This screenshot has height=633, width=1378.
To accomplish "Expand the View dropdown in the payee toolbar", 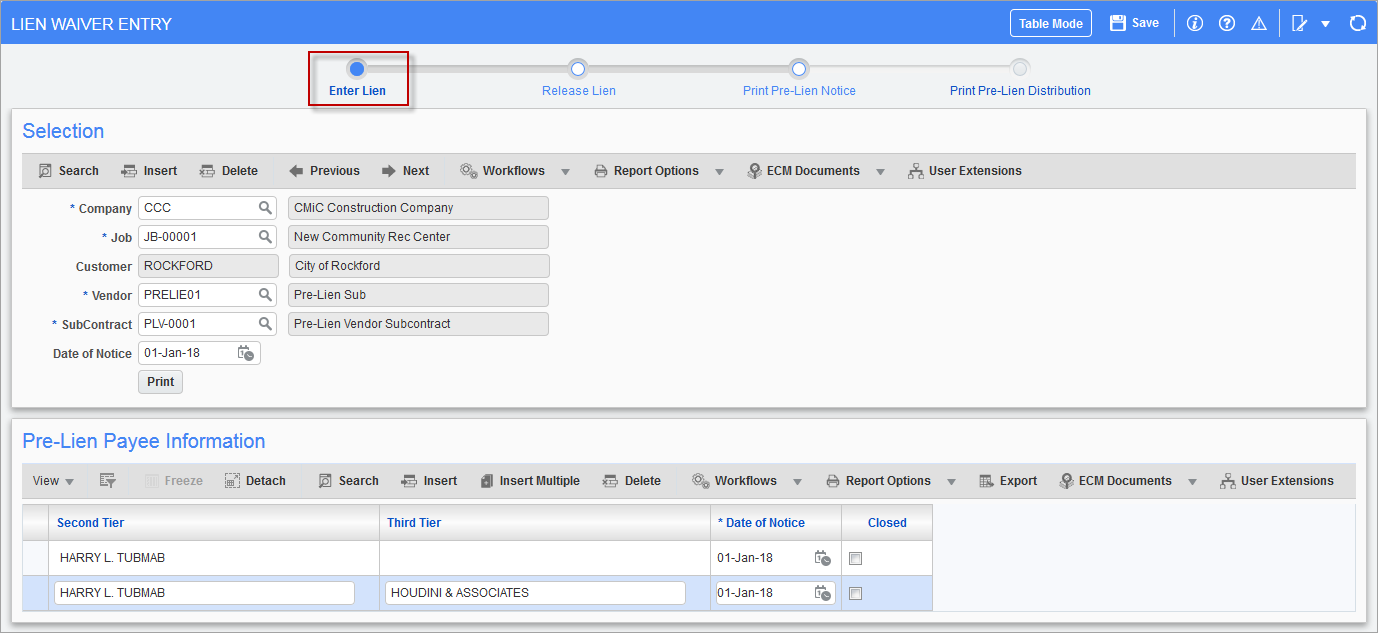I will (x=54, y=481).
